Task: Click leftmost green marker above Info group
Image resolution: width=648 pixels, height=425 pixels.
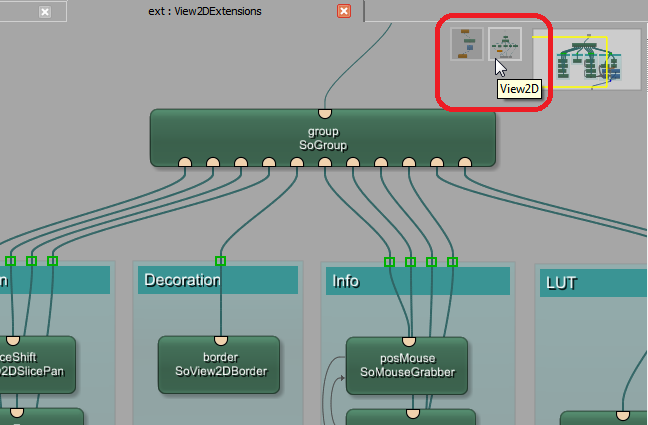Action: 389,262
